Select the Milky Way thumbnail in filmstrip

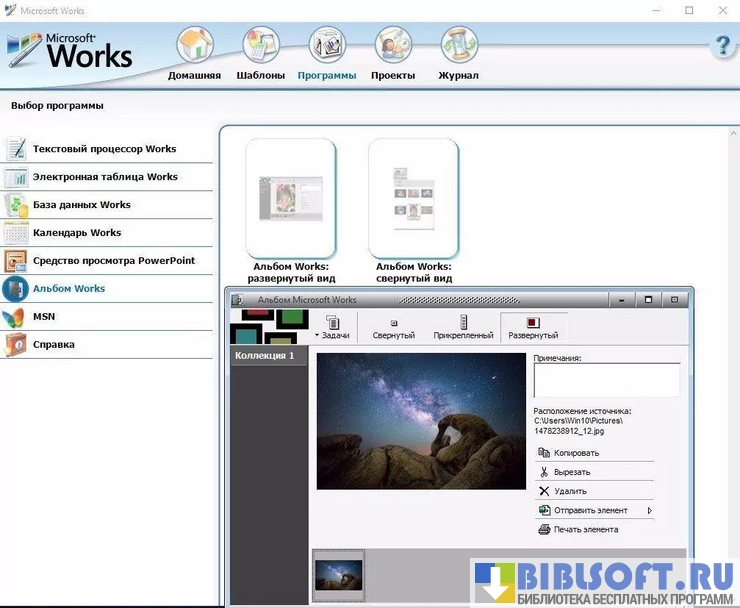click(x=339, y=574)
